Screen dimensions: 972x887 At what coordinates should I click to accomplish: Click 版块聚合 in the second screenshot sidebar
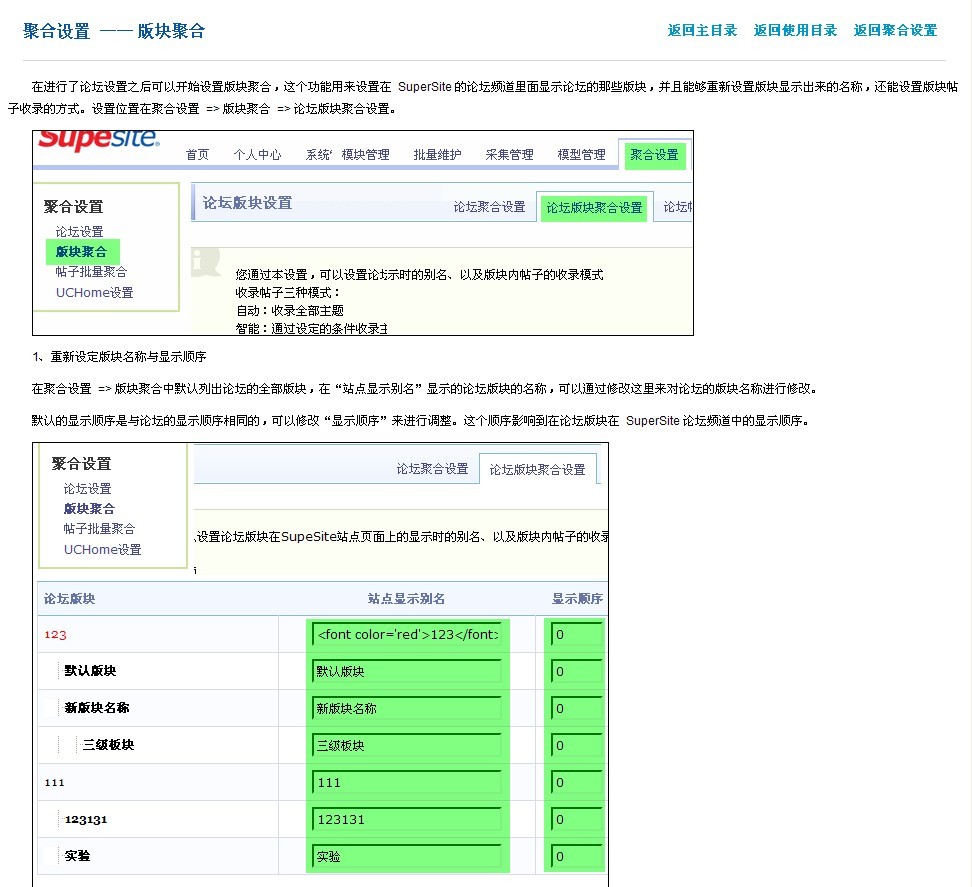coord(89,508)
